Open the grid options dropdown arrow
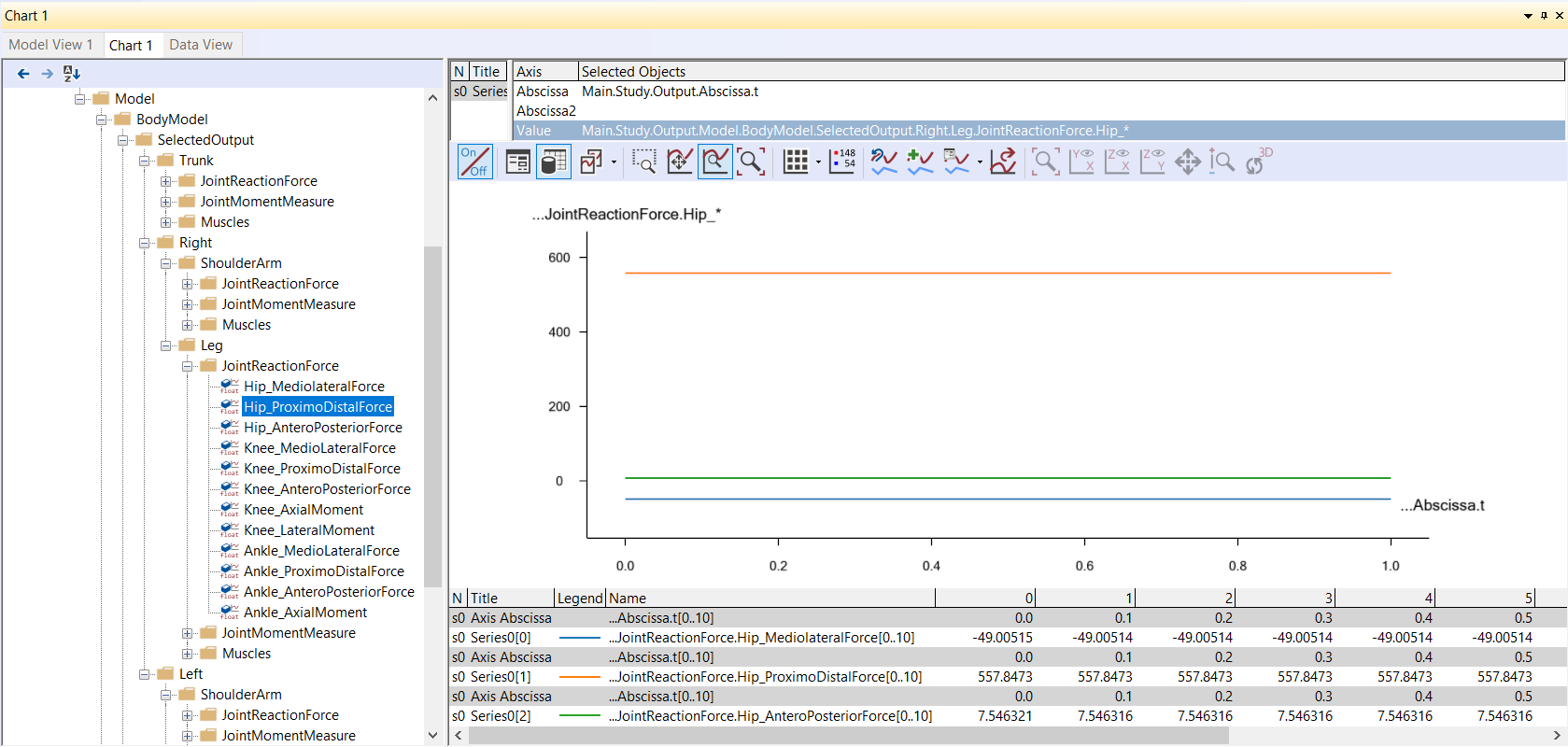Viewport: 1568px width, 747px height. 818,162
